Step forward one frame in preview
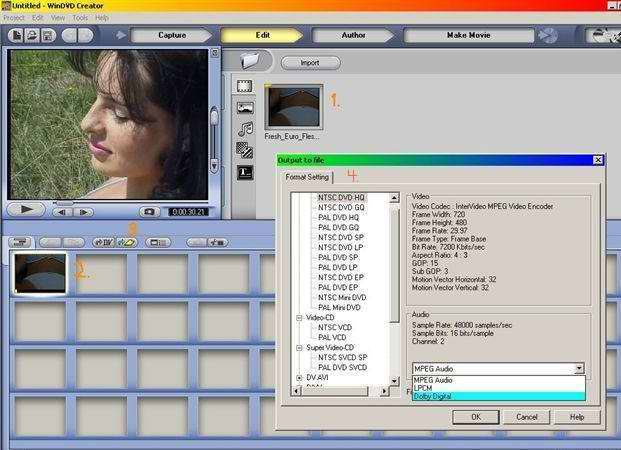 (x=84, y=212)
